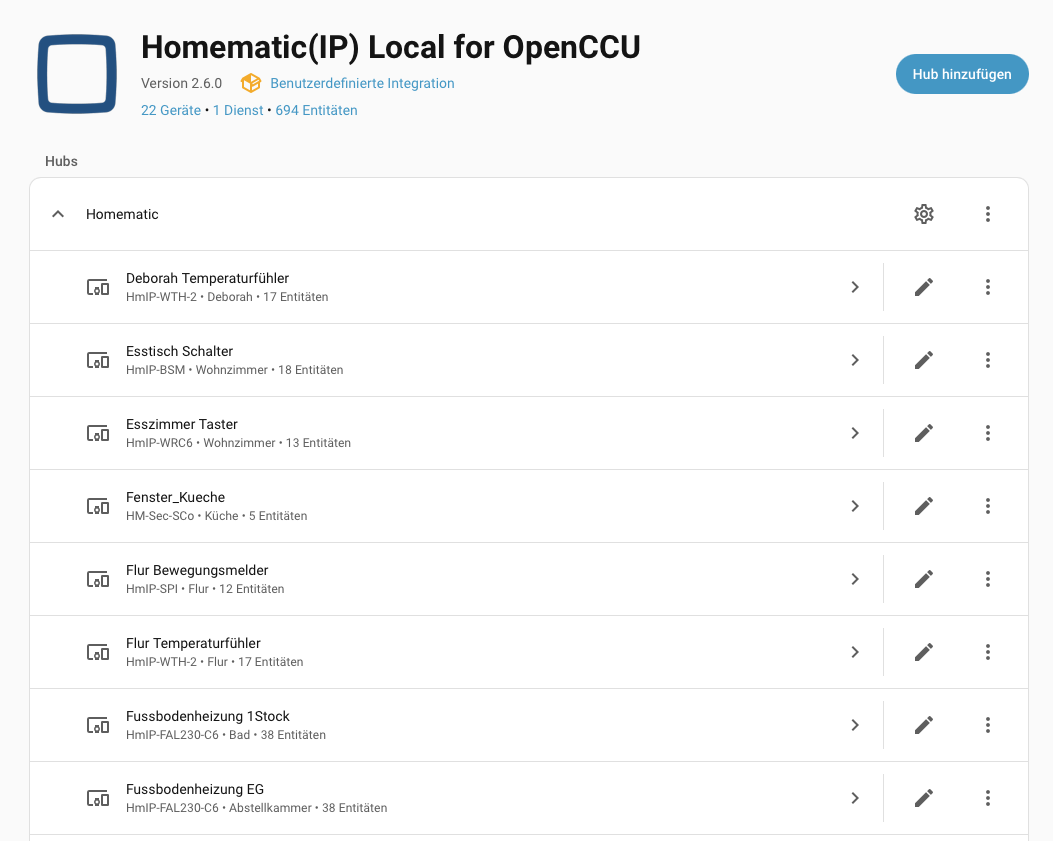Click the Homematic integration logo

point(77,74)
